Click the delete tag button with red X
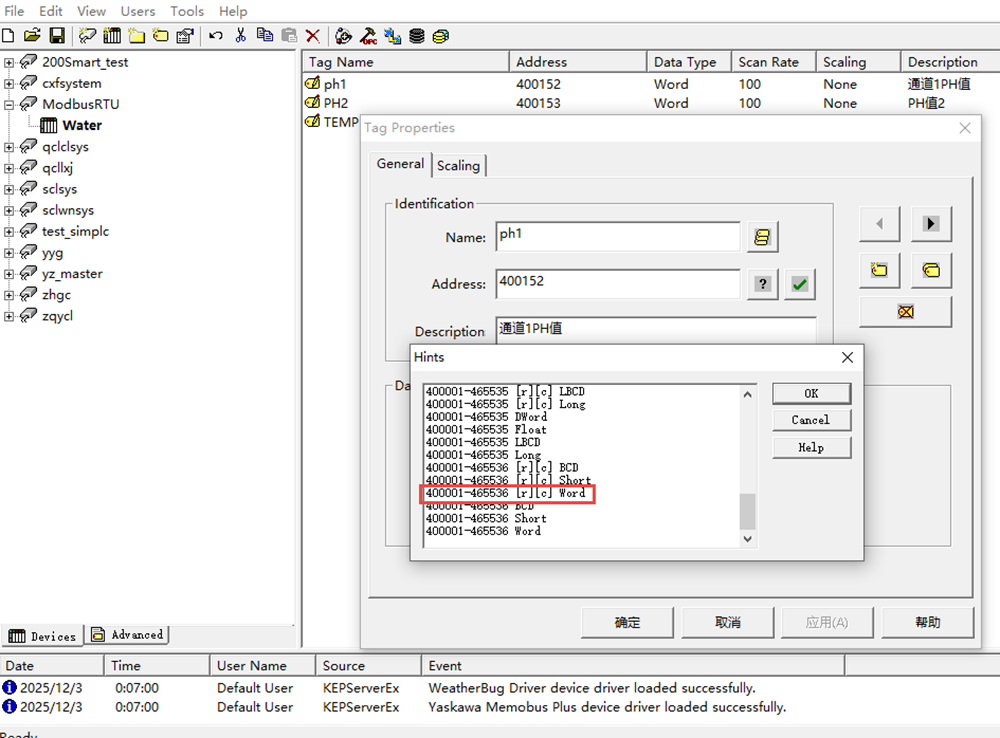 pos(905,312)
